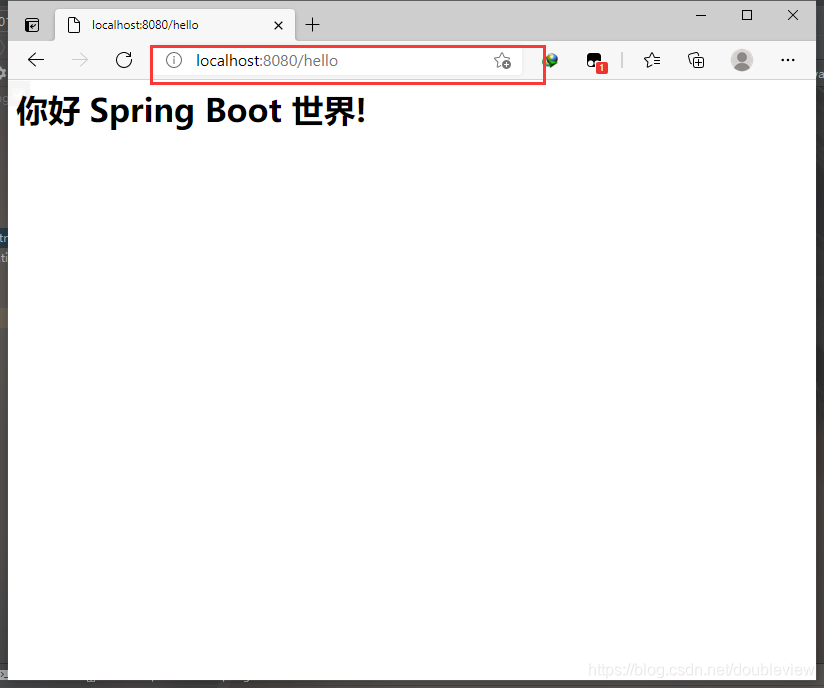Viewport: 824px width, 688px height.
Task: Open Settings and more menu
Action: click(788, 60)
